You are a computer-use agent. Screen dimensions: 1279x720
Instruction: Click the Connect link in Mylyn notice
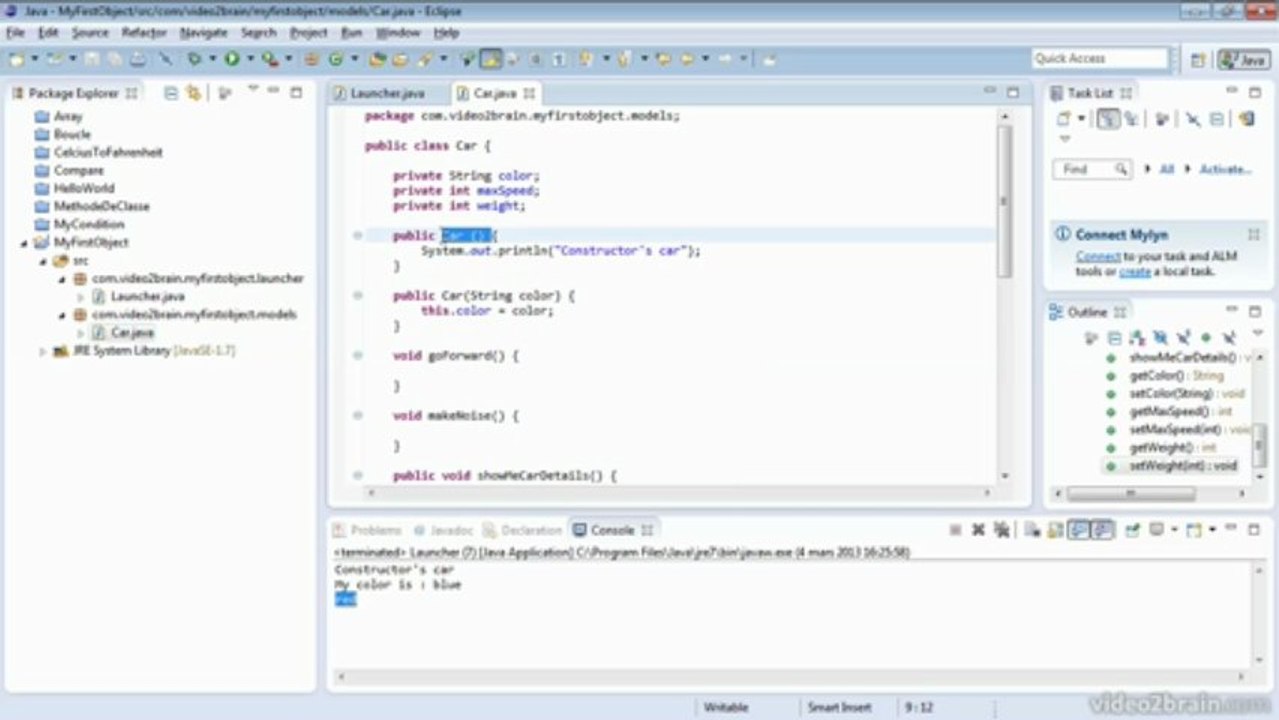pyautogui.click(x=1097, y=257)
